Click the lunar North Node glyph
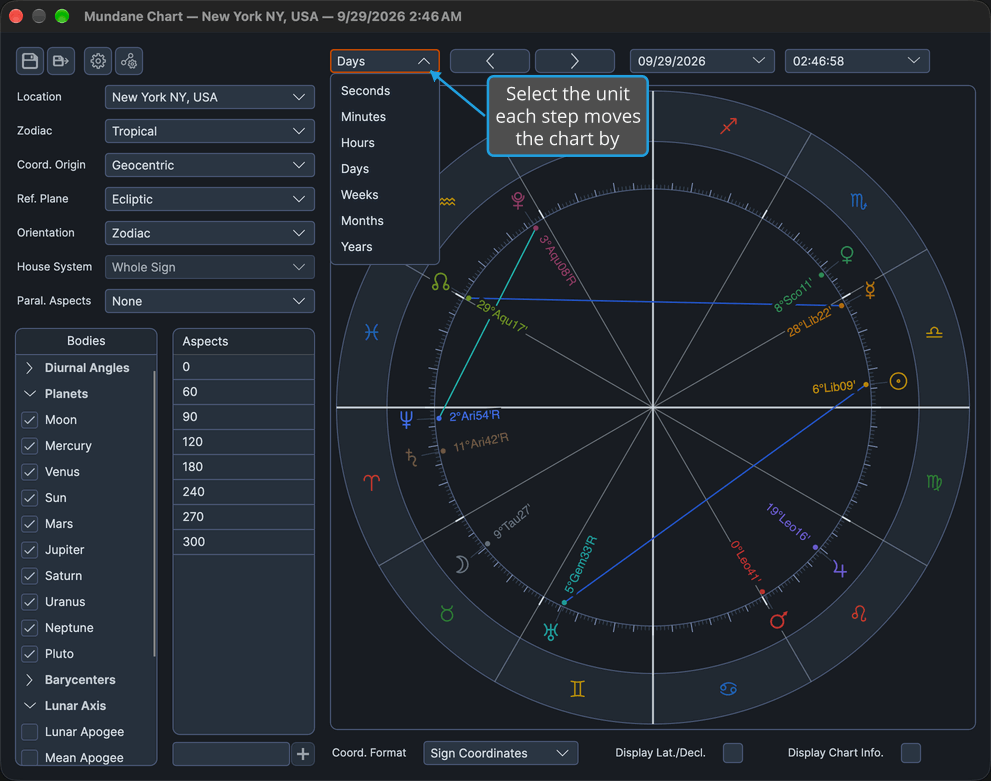This screenshot has width=991, height=781. click(441, 282)
